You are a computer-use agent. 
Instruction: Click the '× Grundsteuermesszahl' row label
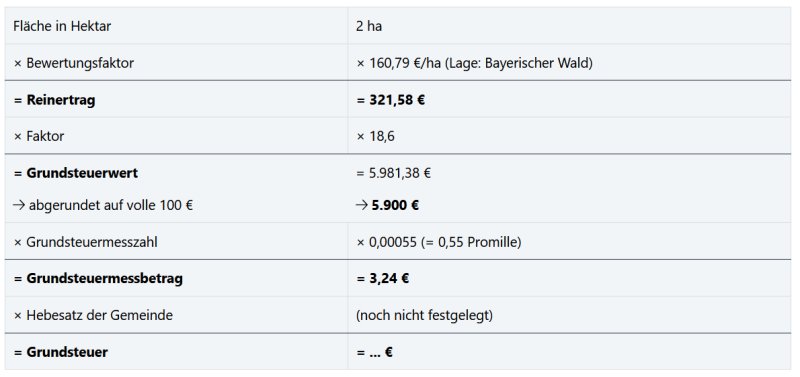pos(85,242)
